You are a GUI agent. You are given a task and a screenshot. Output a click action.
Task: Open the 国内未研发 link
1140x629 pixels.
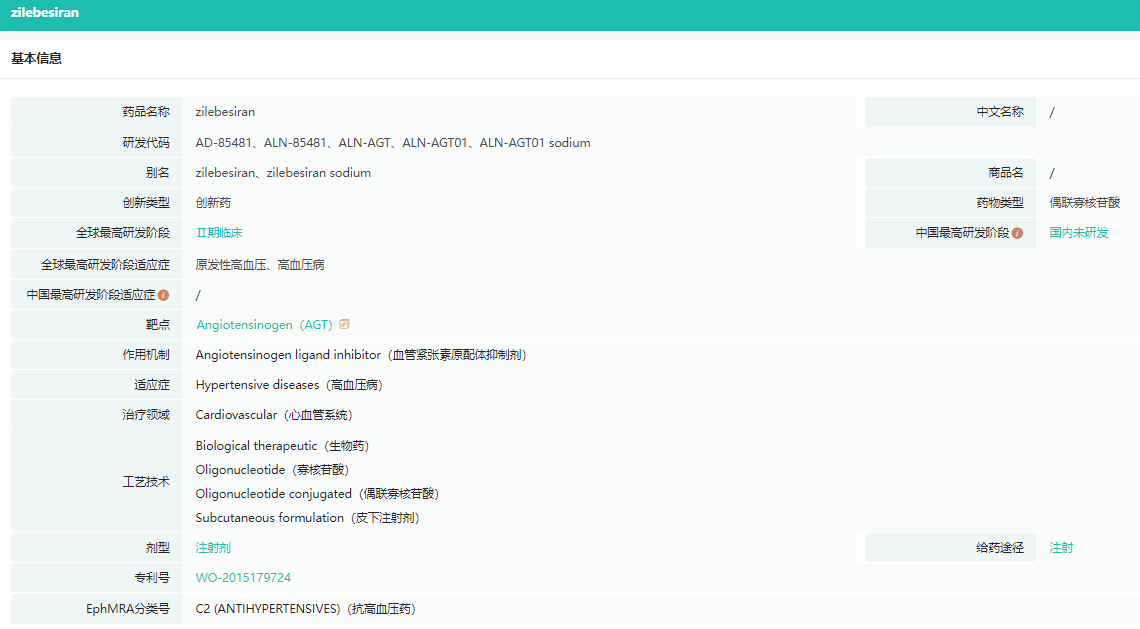[1079, 233]
